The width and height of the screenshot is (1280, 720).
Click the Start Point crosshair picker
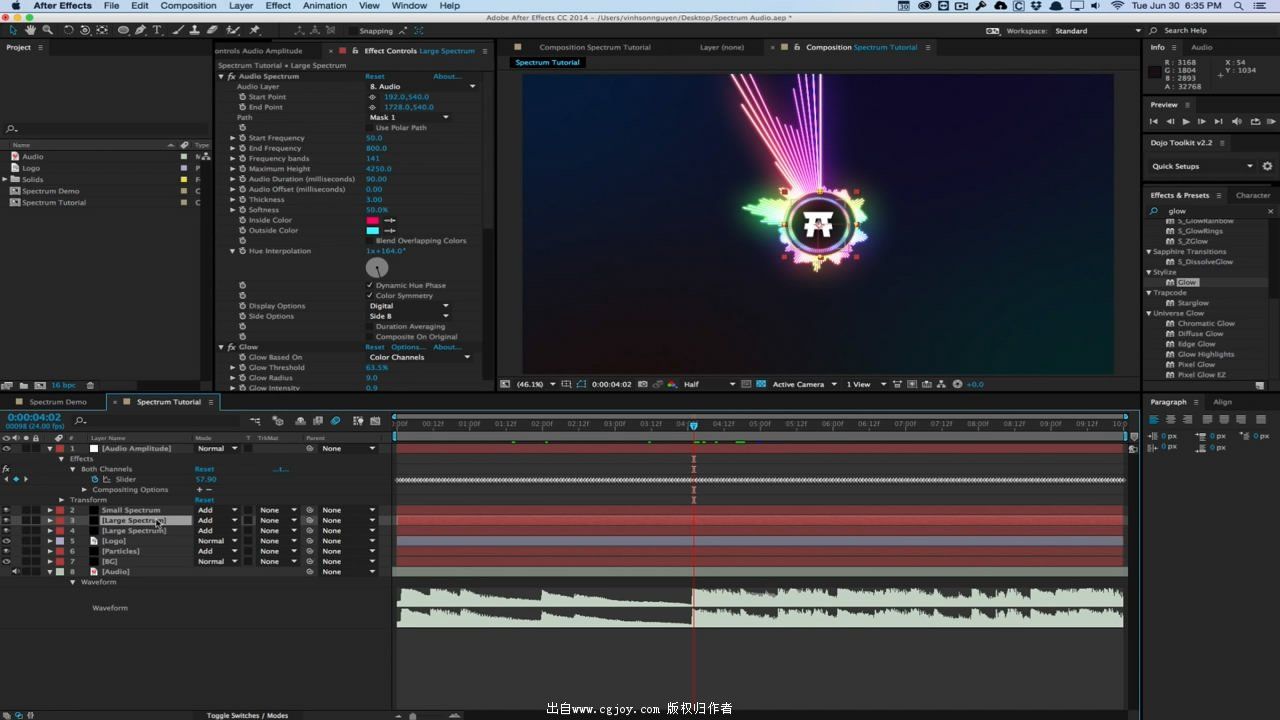point(372,97)
